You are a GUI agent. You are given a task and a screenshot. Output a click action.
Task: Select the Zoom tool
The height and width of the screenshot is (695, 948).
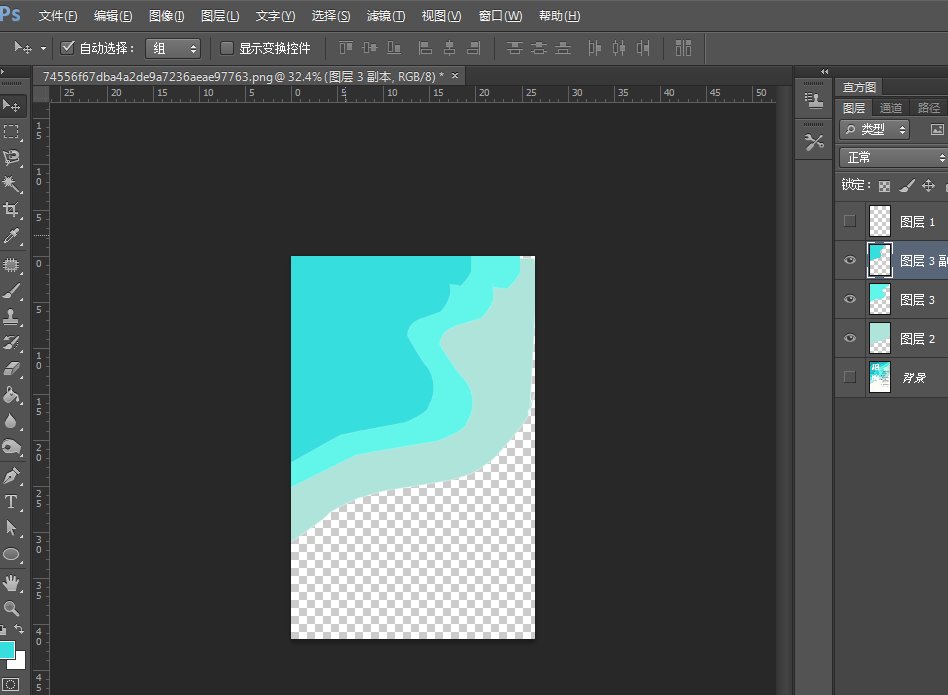point(12,608)
